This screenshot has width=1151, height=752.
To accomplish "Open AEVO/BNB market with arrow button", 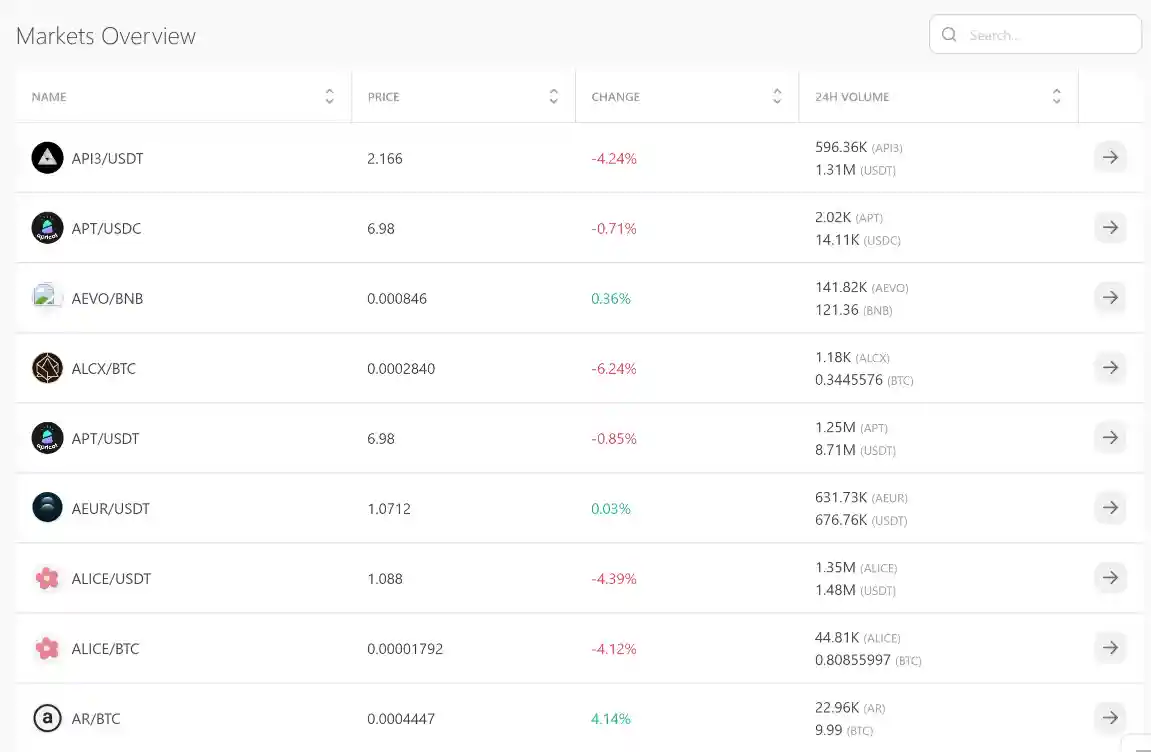I will pos(1110,297).
